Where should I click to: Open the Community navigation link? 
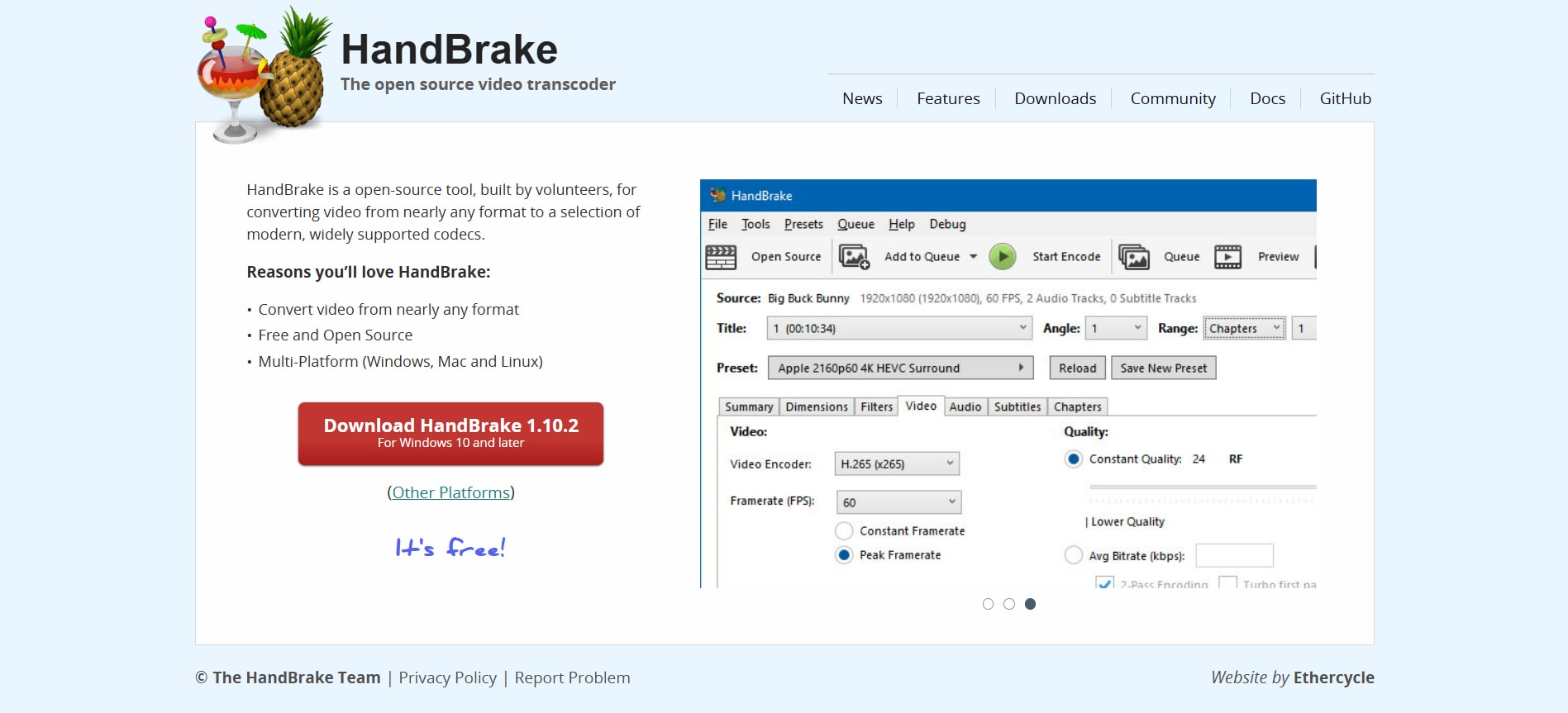[x=1173, y=98]
